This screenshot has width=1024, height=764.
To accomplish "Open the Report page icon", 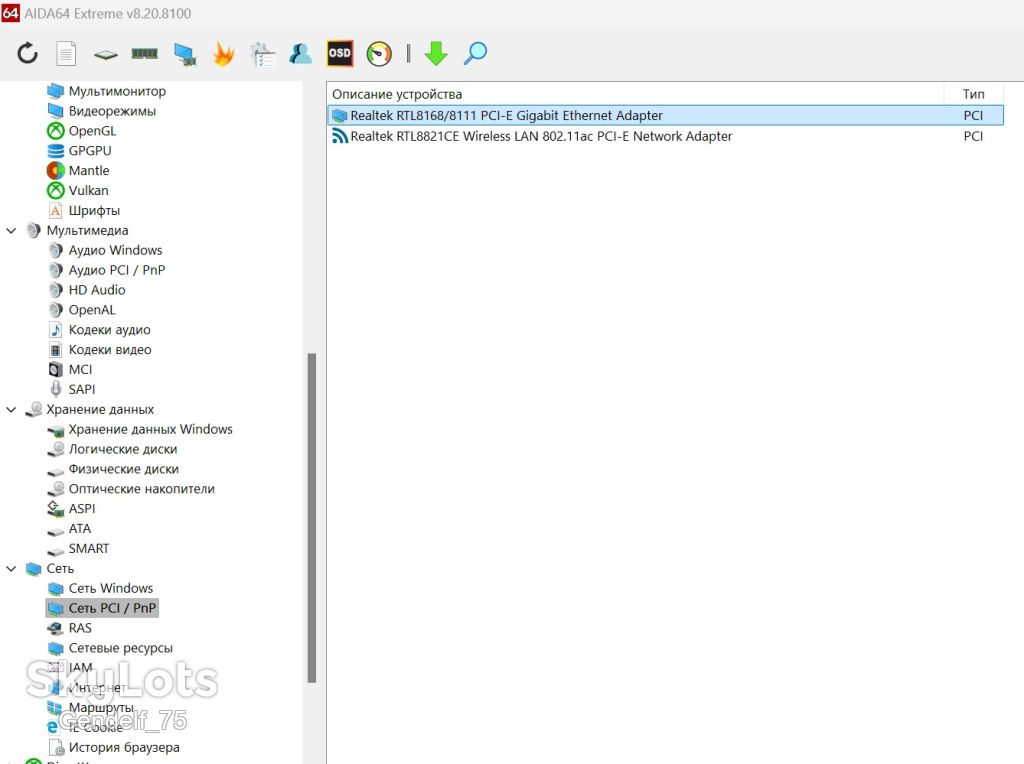I will (66, 54).
